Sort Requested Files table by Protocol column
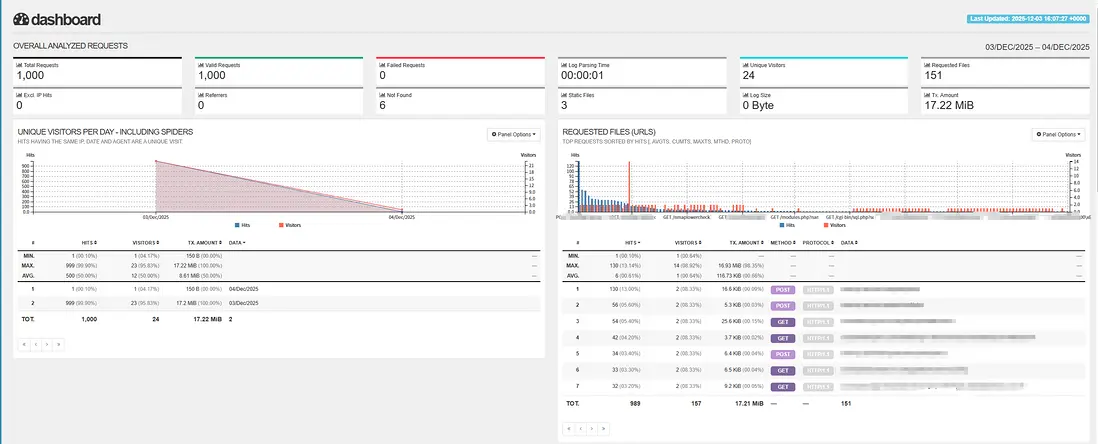The height and width of the screenshot is (444, 1098). coord(820,242)
